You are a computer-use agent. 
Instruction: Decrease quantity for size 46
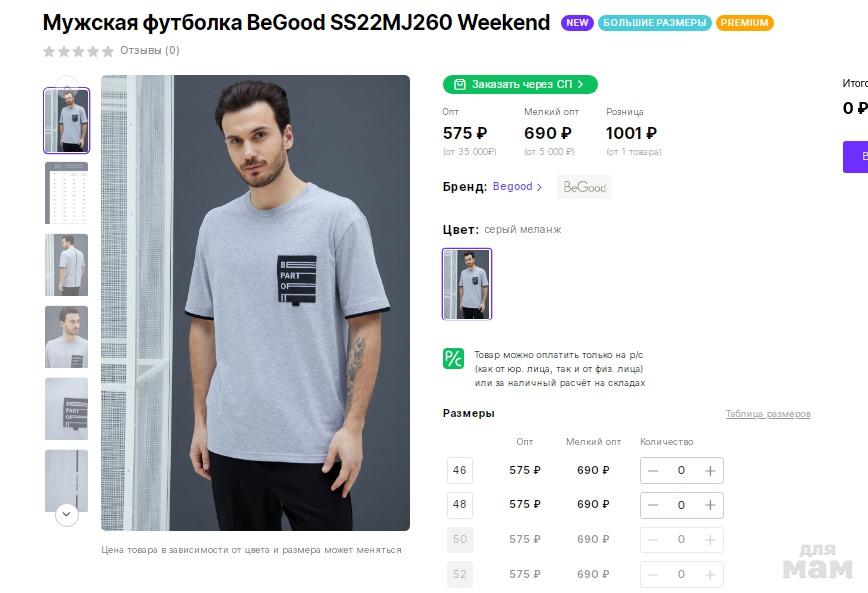pyautogui.click(x=653, y=471)
